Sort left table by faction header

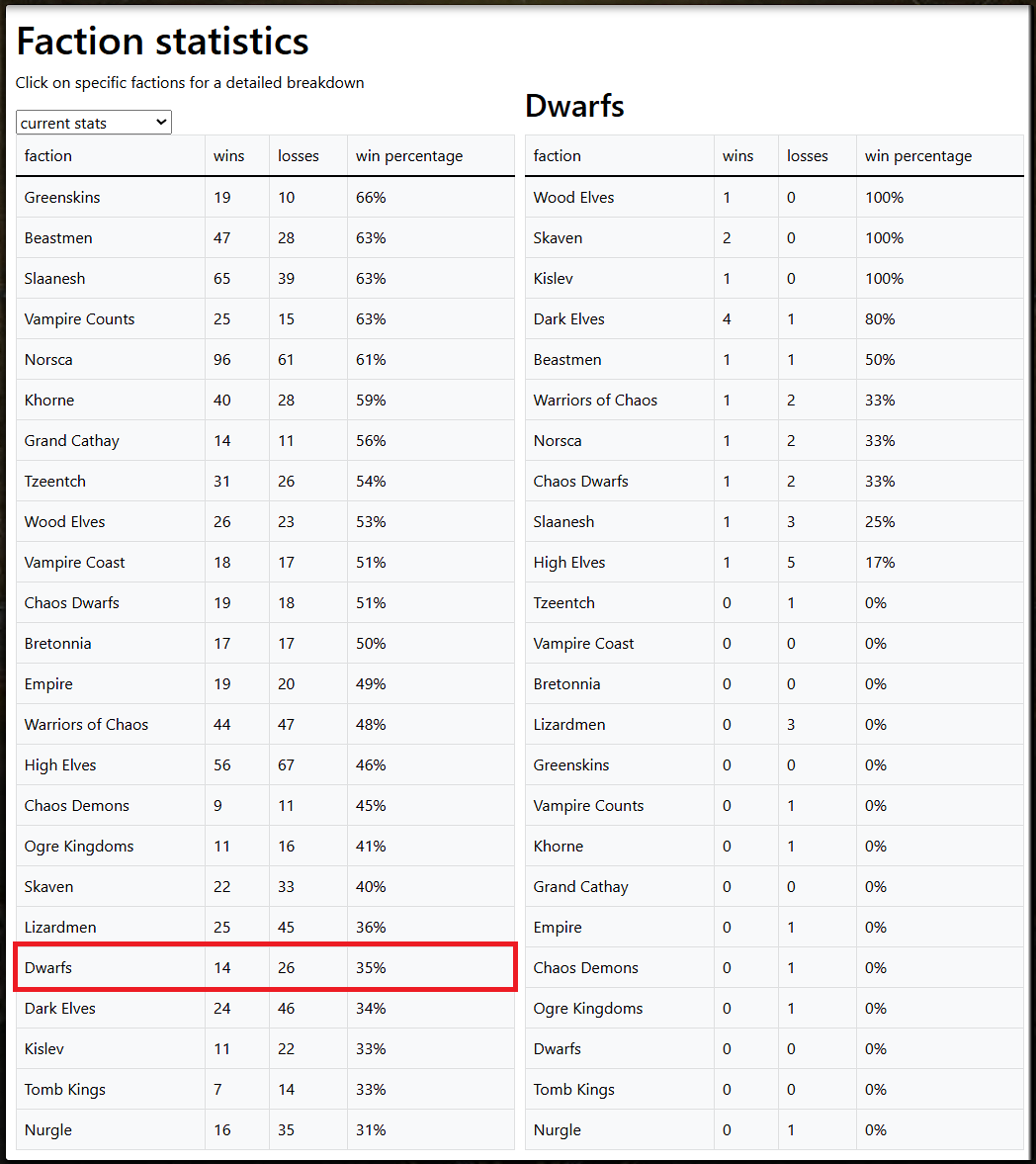coord(111,156)
